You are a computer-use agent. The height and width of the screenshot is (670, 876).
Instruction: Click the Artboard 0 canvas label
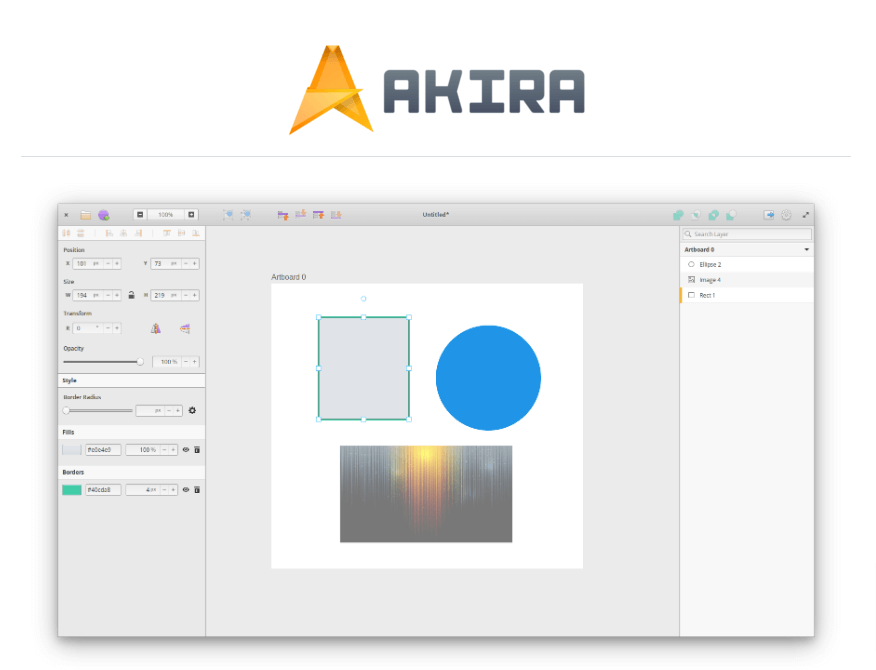point(289,277)
